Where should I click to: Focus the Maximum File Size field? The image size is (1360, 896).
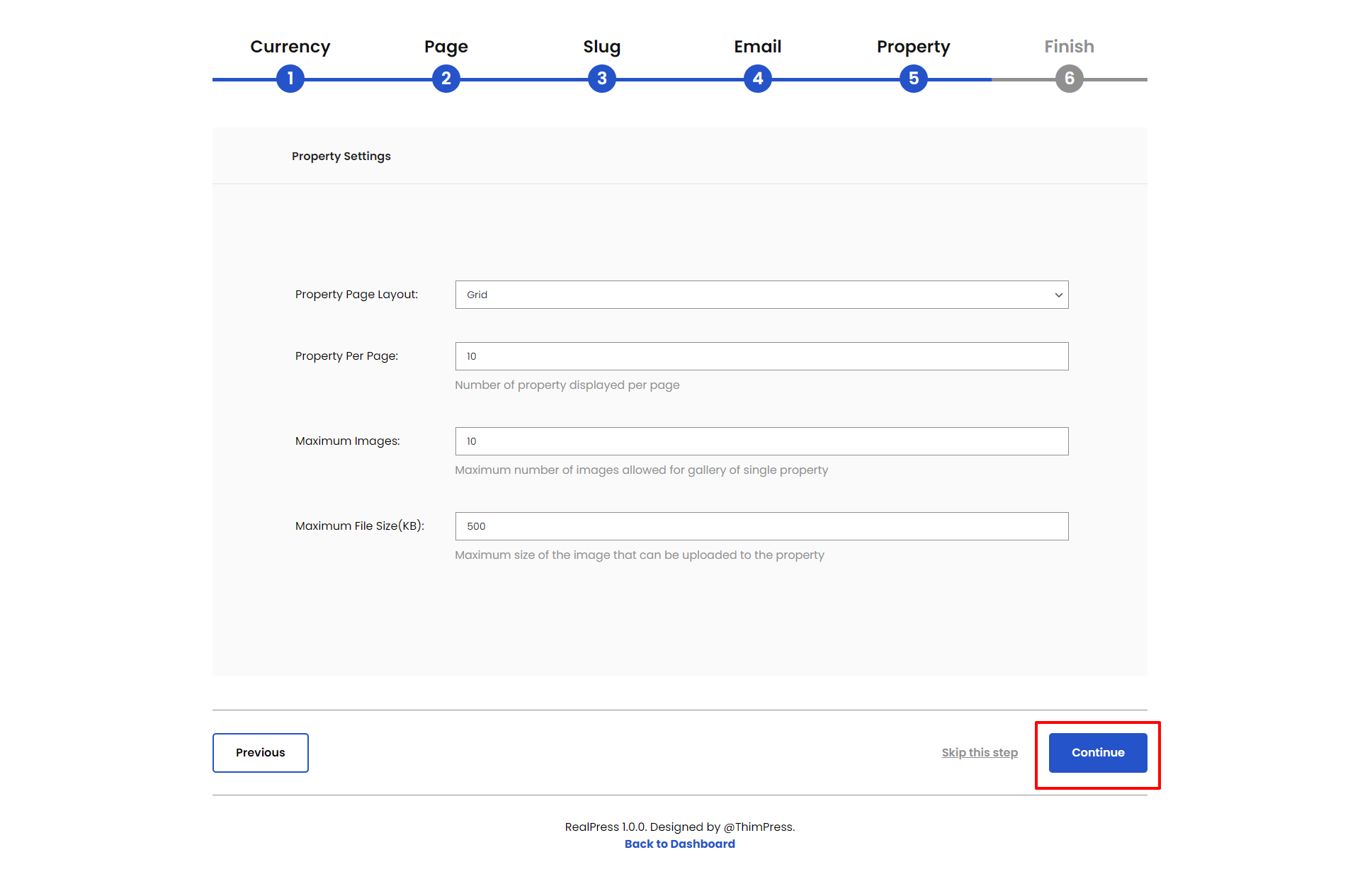click(761, 526)
